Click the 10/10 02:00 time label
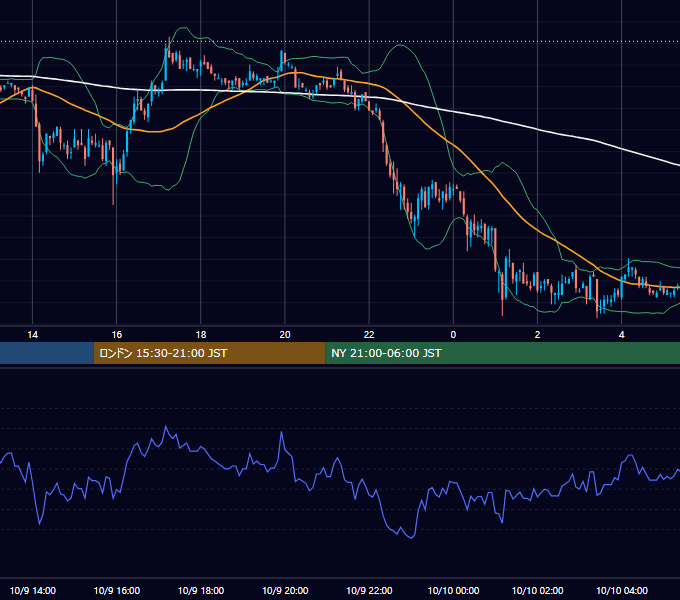680x600 pixels. coord(537,590)
